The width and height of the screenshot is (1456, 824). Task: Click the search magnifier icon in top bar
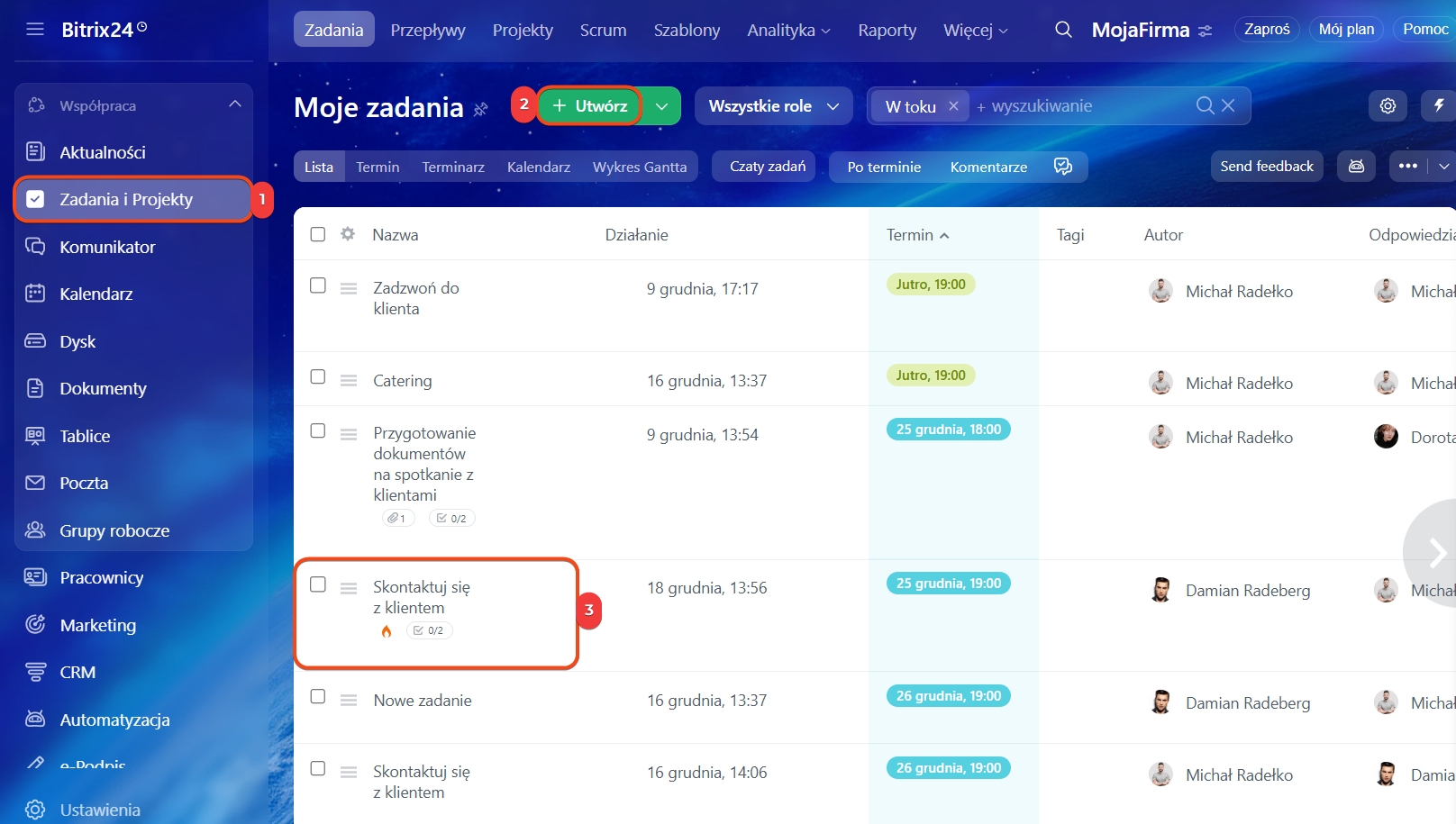pos(1063,30)
